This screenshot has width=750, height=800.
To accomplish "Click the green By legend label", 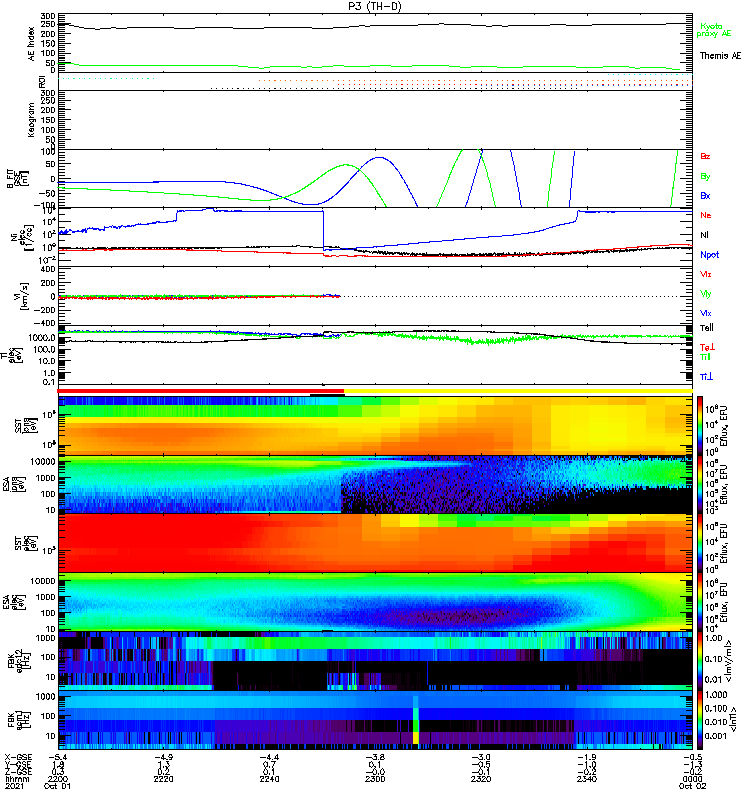I will (705, 176).
